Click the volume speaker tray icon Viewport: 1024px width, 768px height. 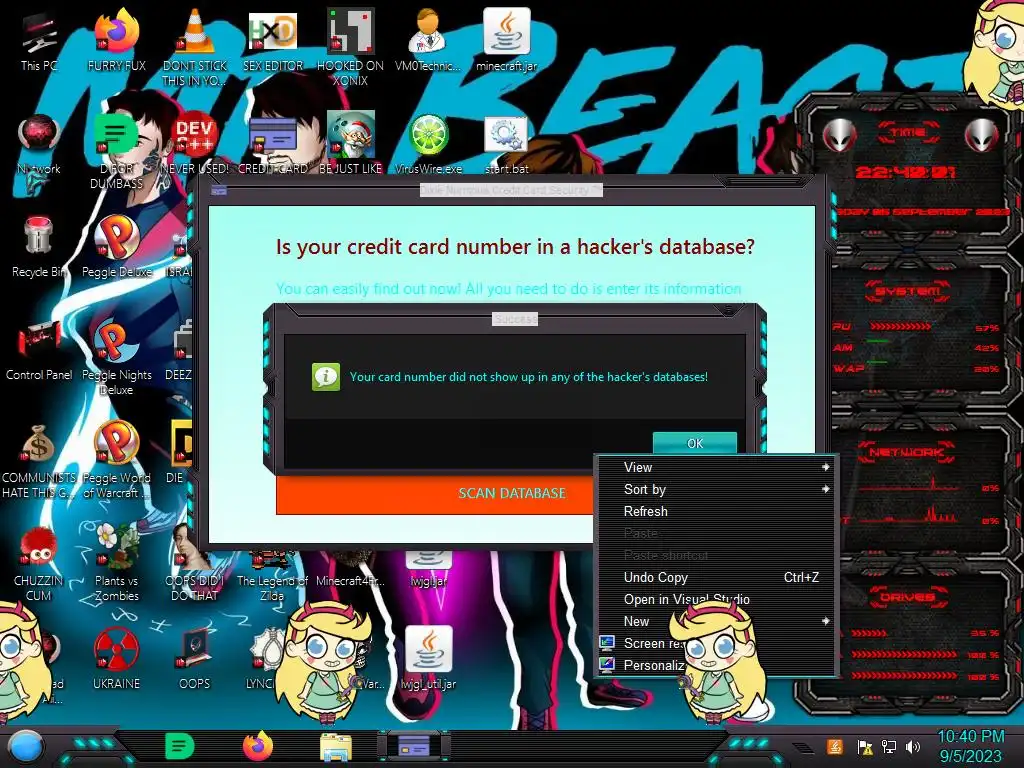(913, 747)
